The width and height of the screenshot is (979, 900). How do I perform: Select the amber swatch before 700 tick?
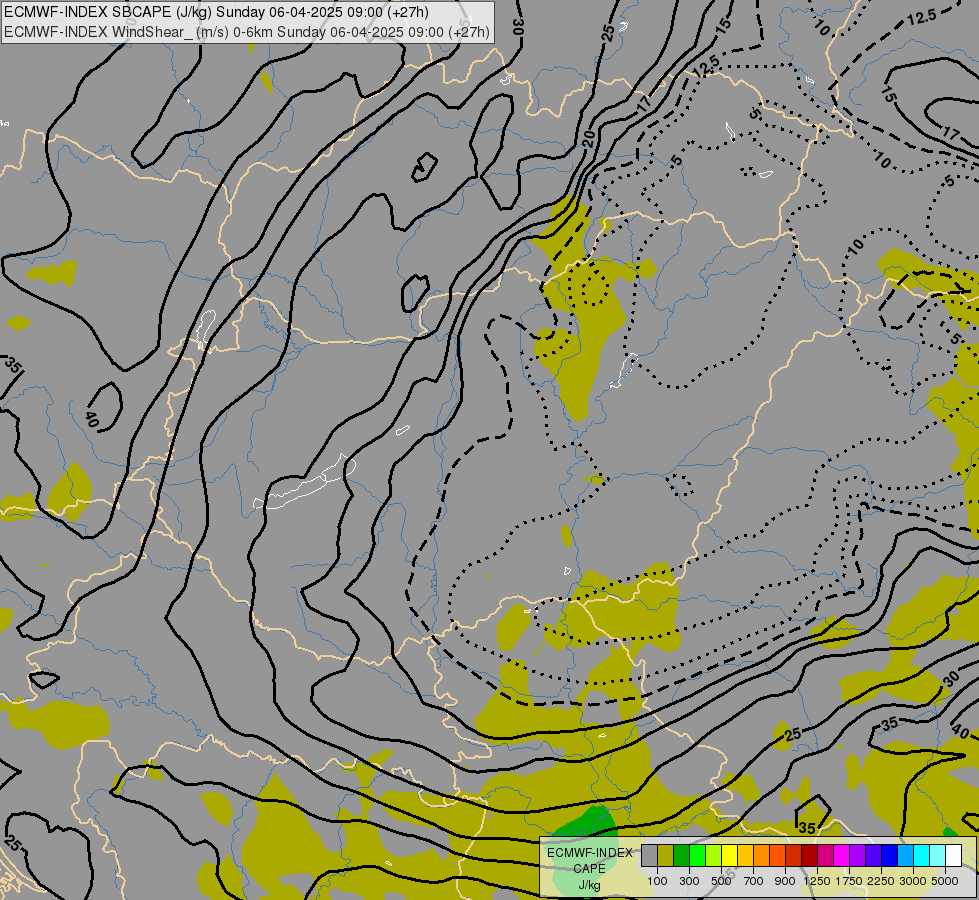click(x=745, y=856)
